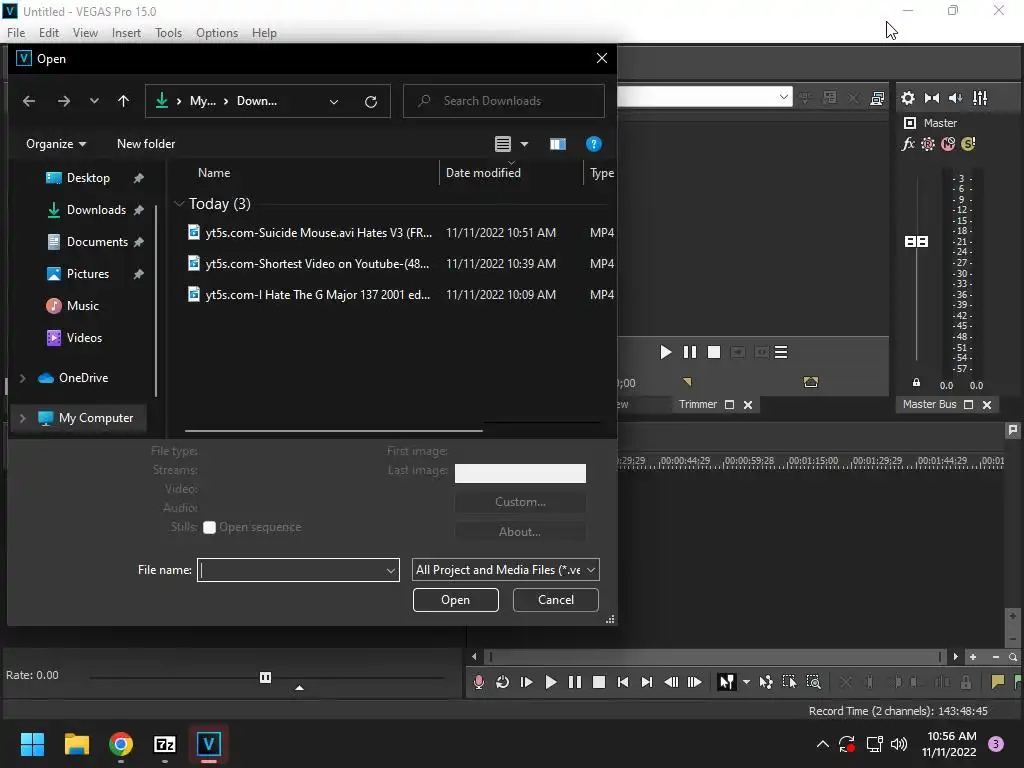
Task: Open the Organize dropdown menu
Action: tap(56, 144)
